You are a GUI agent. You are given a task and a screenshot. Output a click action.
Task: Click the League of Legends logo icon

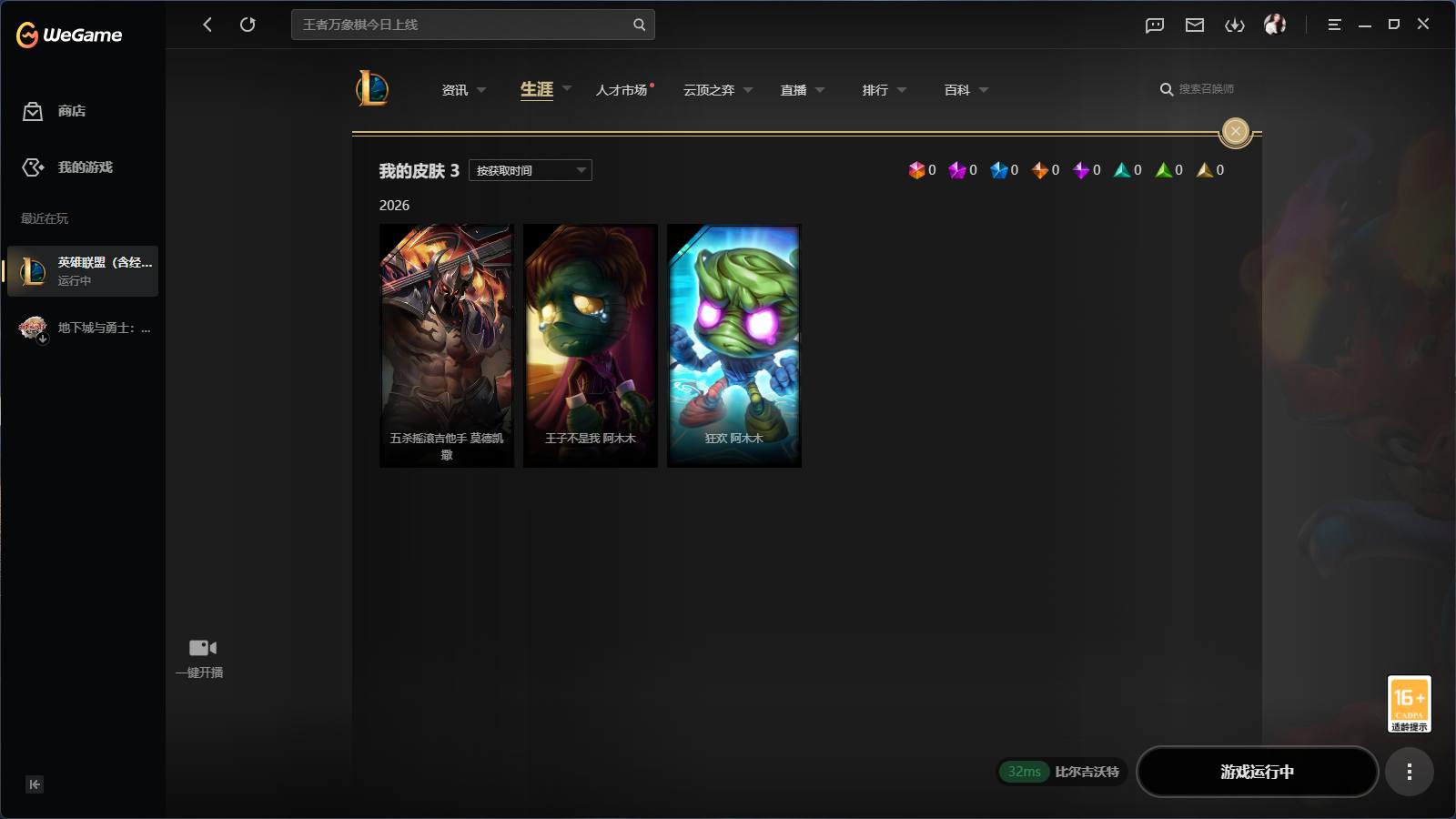tap(372, 88)
